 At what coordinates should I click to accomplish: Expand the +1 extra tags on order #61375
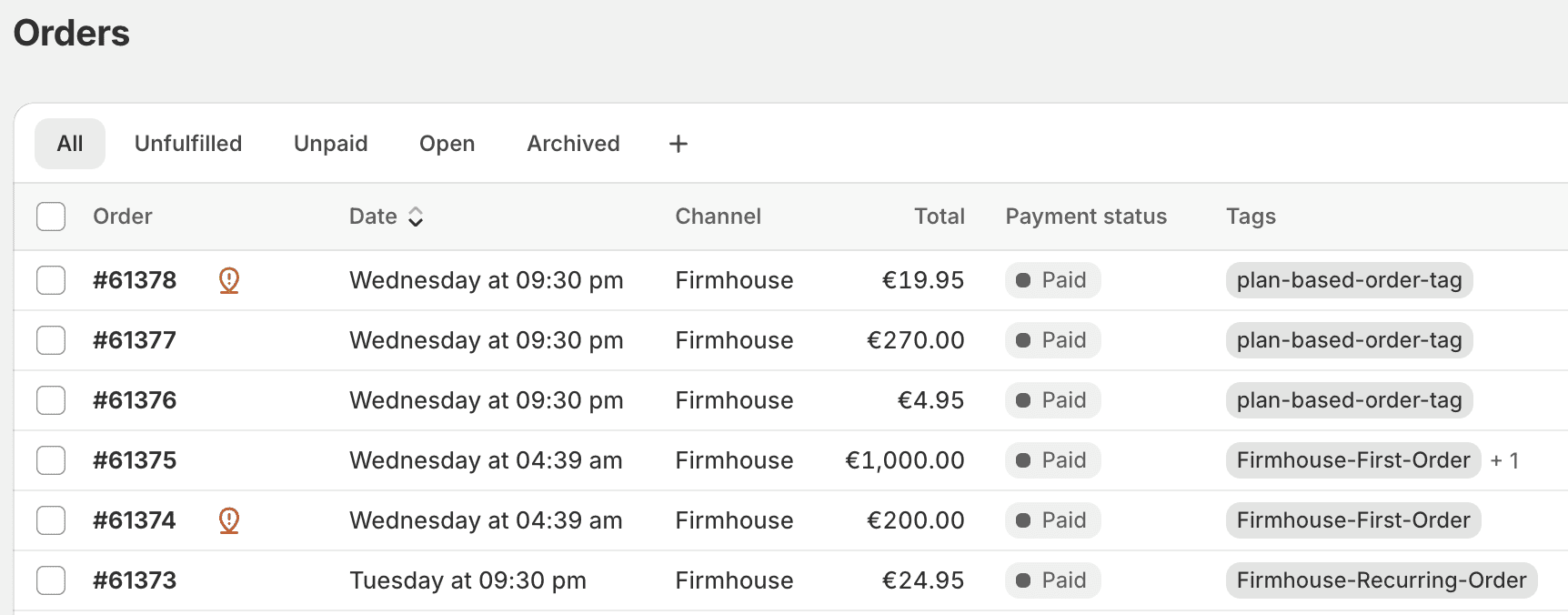[x=1504, y=460]
